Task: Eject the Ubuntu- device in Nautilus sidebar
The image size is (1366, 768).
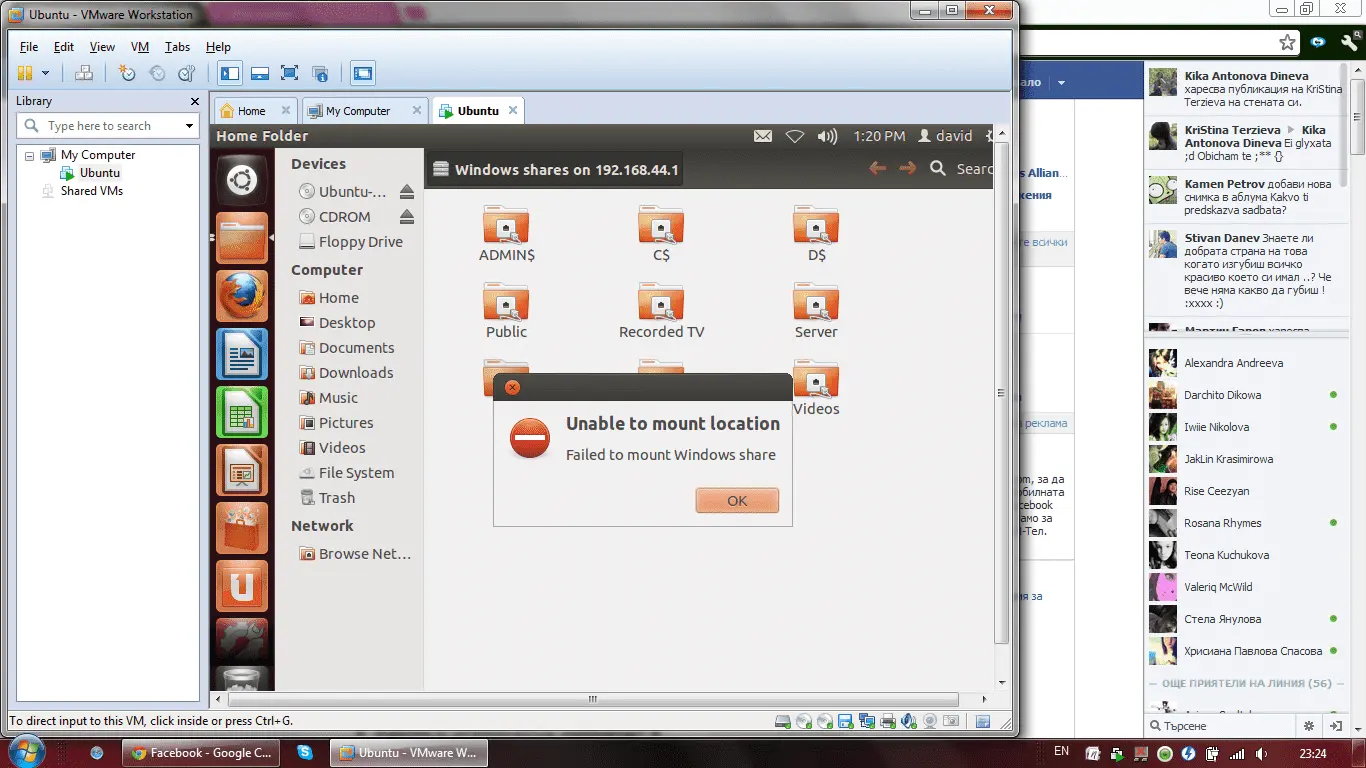Action: pyautogui.click(x=407, y=192)
